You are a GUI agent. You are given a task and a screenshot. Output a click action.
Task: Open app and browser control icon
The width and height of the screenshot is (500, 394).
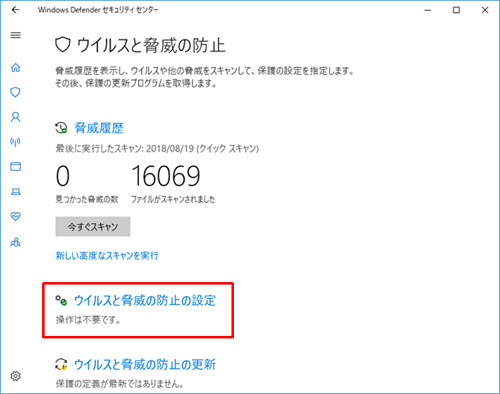[x=15, y=166]
